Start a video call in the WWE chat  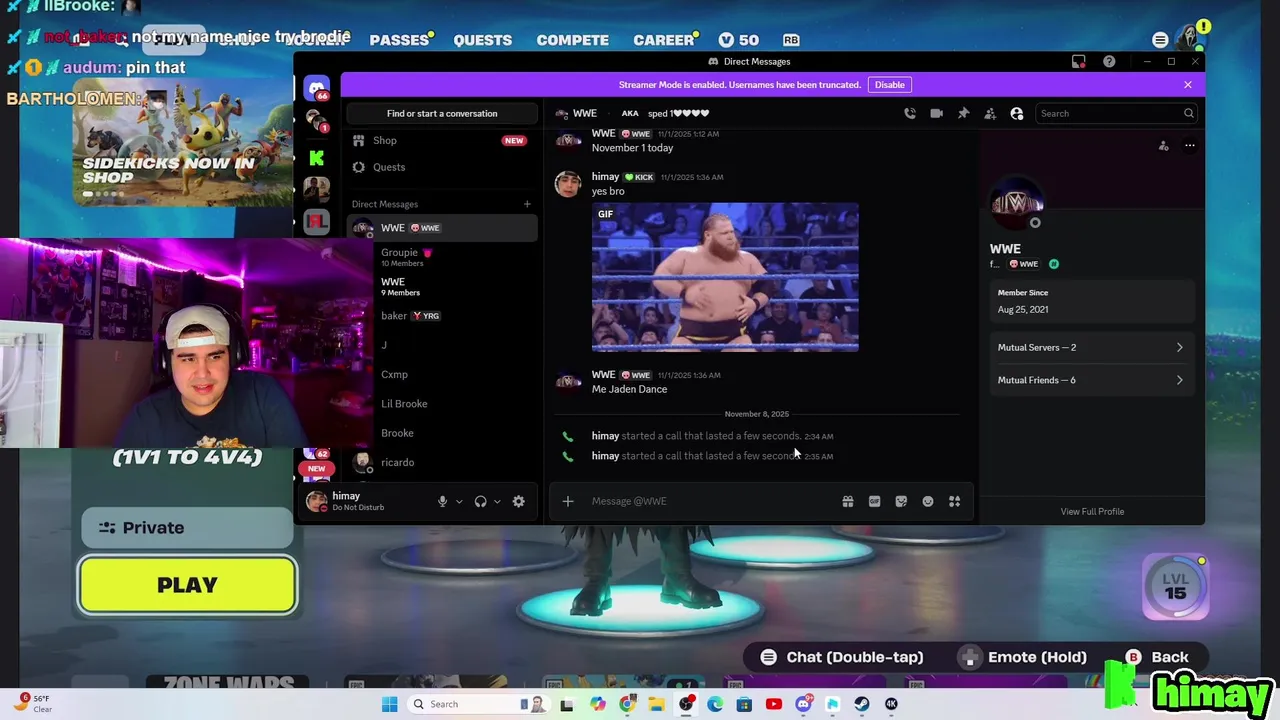936,113
